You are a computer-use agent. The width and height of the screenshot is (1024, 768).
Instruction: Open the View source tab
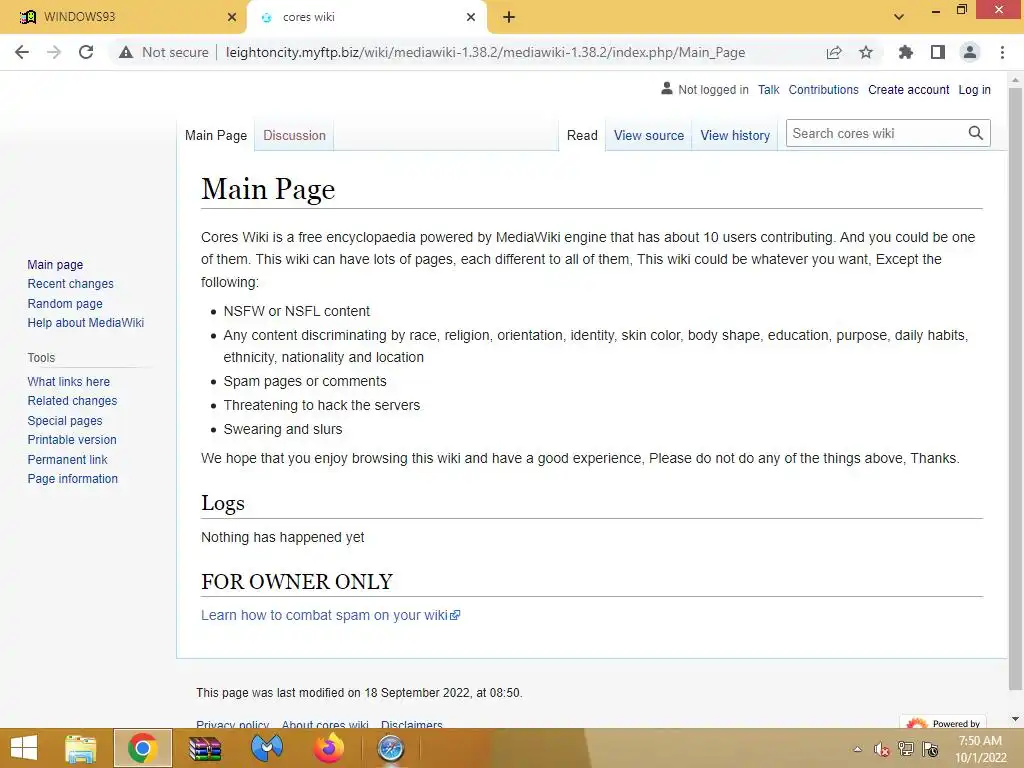[x=648, y=135]
